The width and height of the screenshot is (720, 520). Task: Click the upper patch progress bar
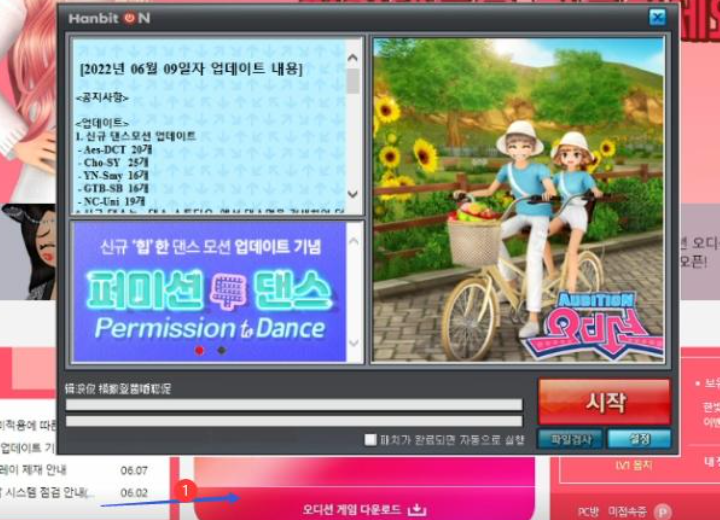coord(294,405)
